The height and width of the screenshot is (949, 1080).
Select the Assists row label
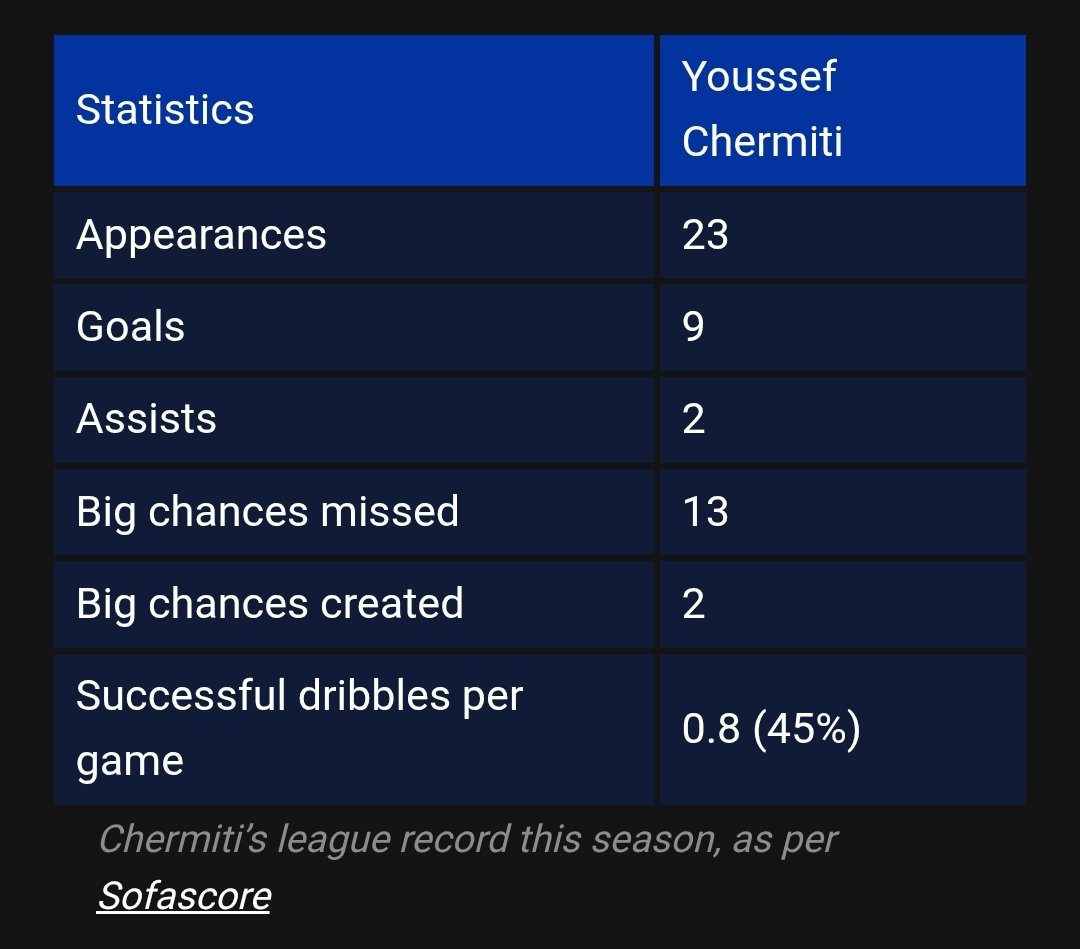[x=146, y=419]
